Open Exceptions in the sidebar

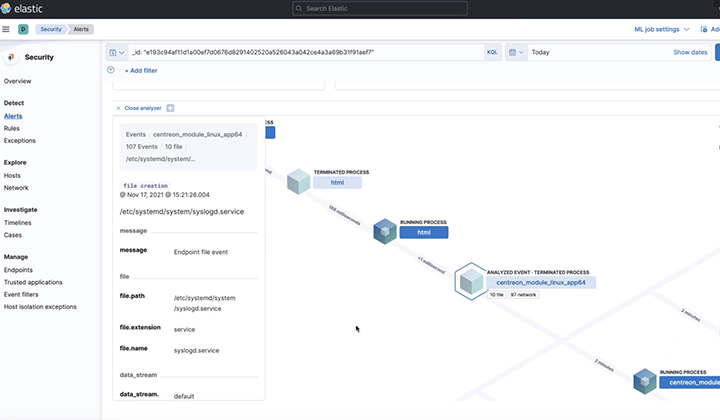click(19, 141)
